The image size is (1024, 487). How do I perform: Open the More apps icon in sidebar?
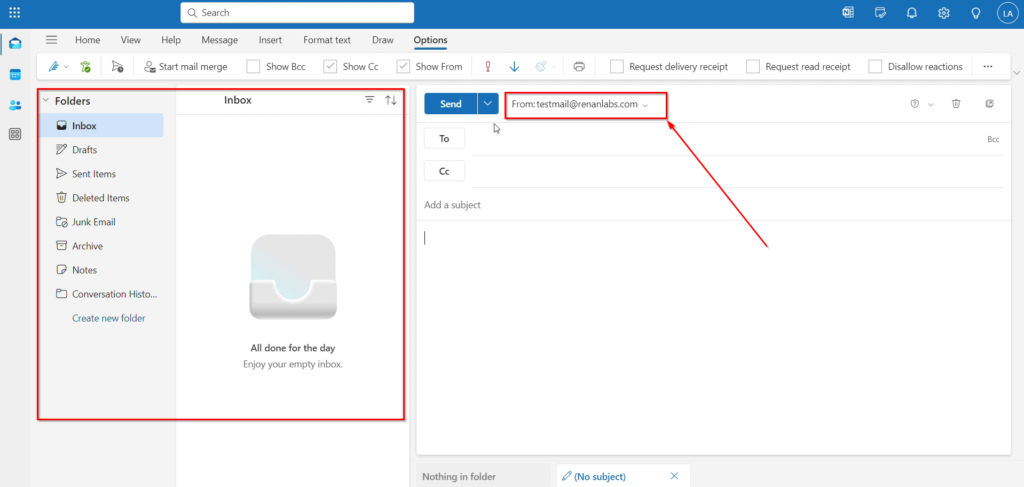(x=15, y=134)
